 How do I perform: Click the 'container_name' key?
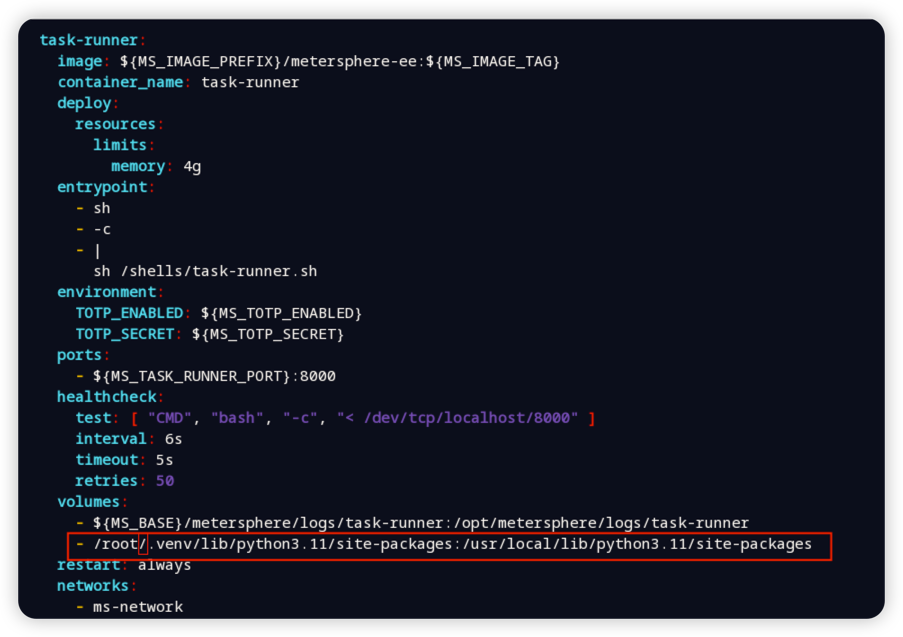tap(120, 82)
